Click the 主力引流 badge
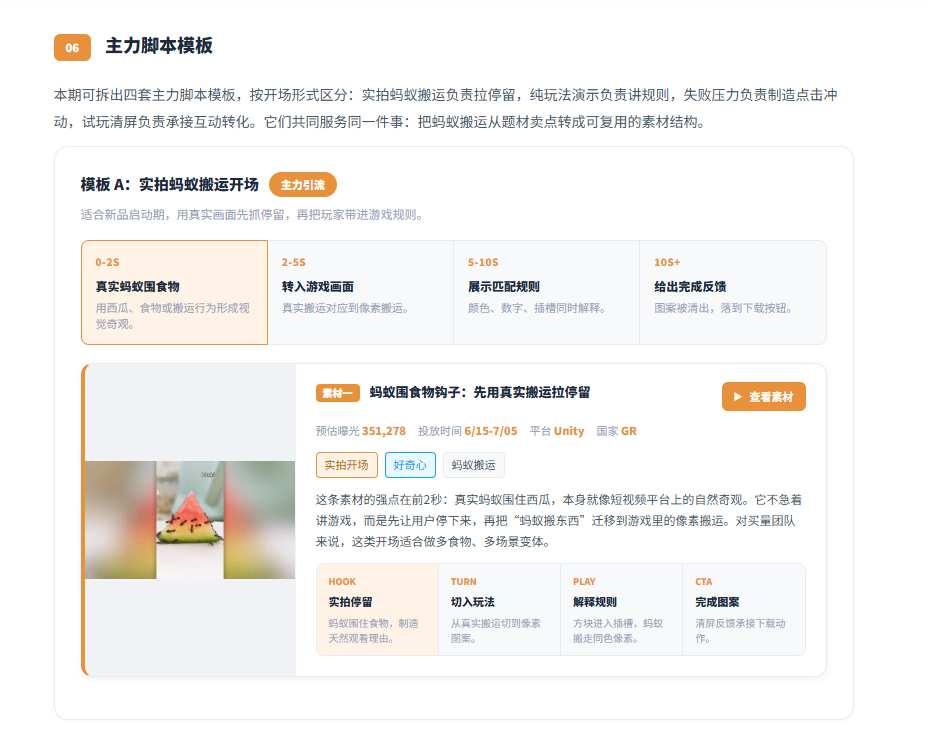Image resolution: width=927 pixels, height=731 pixels. [x=303, y=185]
